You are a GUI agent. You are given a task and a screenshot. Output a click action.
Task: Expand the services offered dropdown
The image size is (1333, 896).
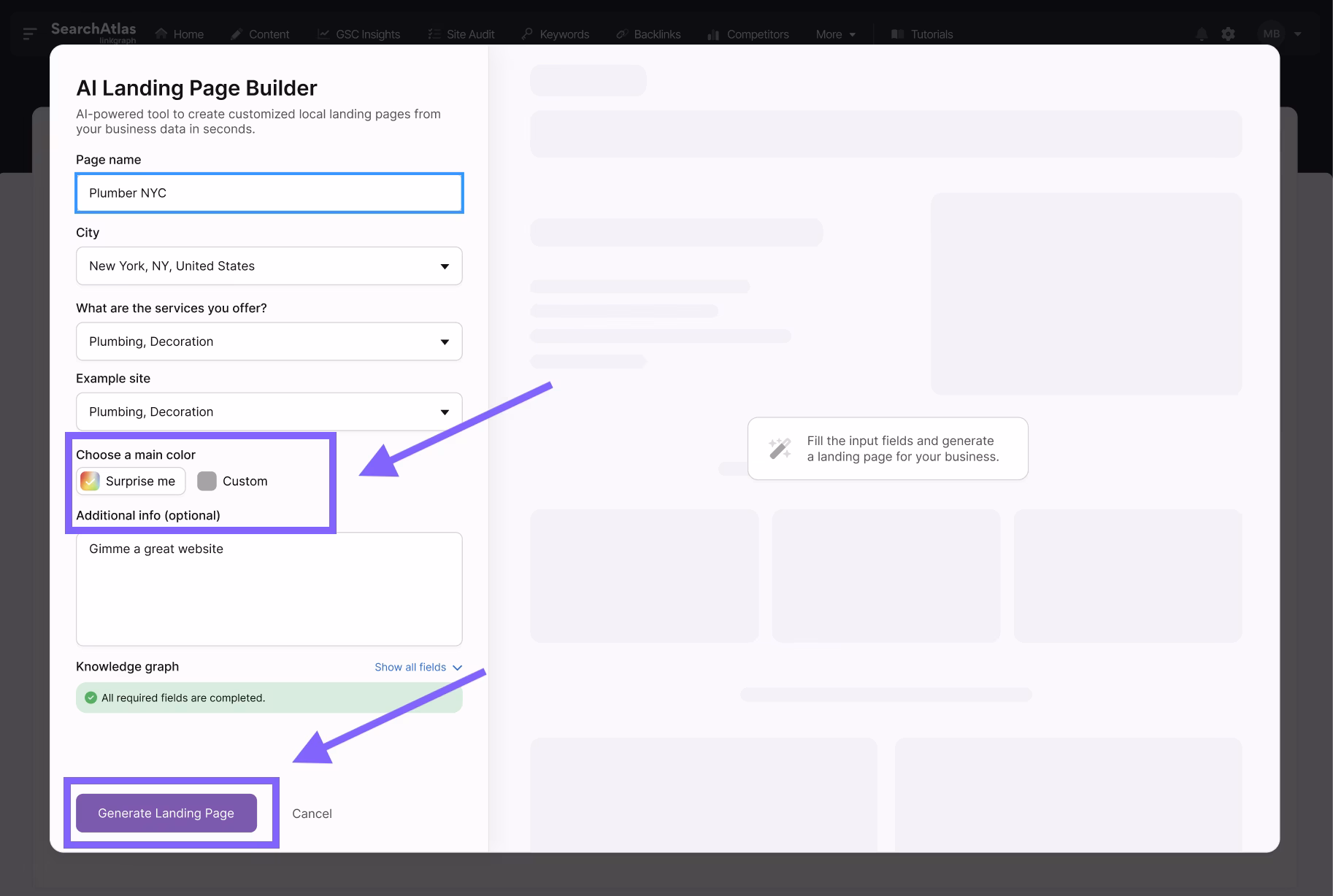click(x=269, y=341)
